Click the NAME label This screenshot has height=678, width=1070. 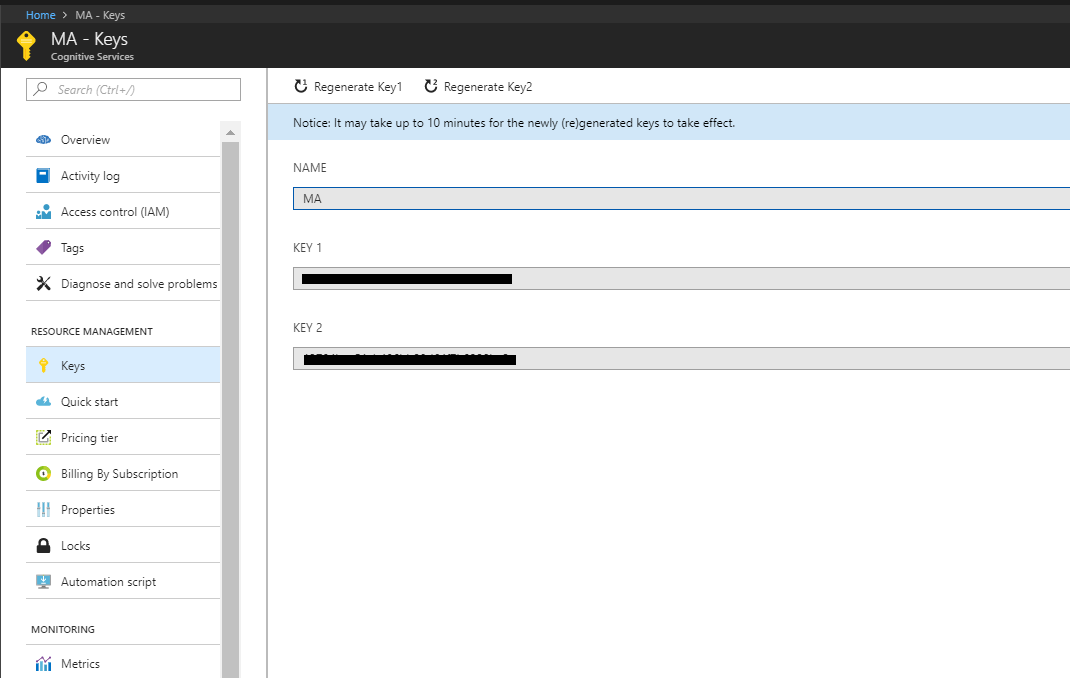(310, 168)
